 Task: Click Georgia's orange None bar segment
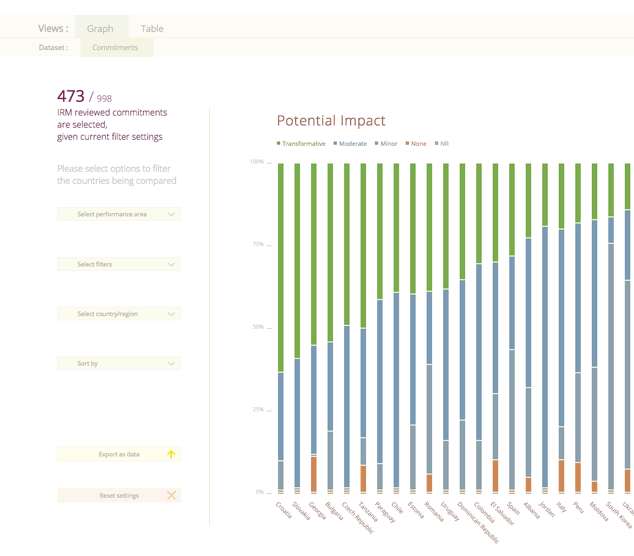[x=314, y=472]
